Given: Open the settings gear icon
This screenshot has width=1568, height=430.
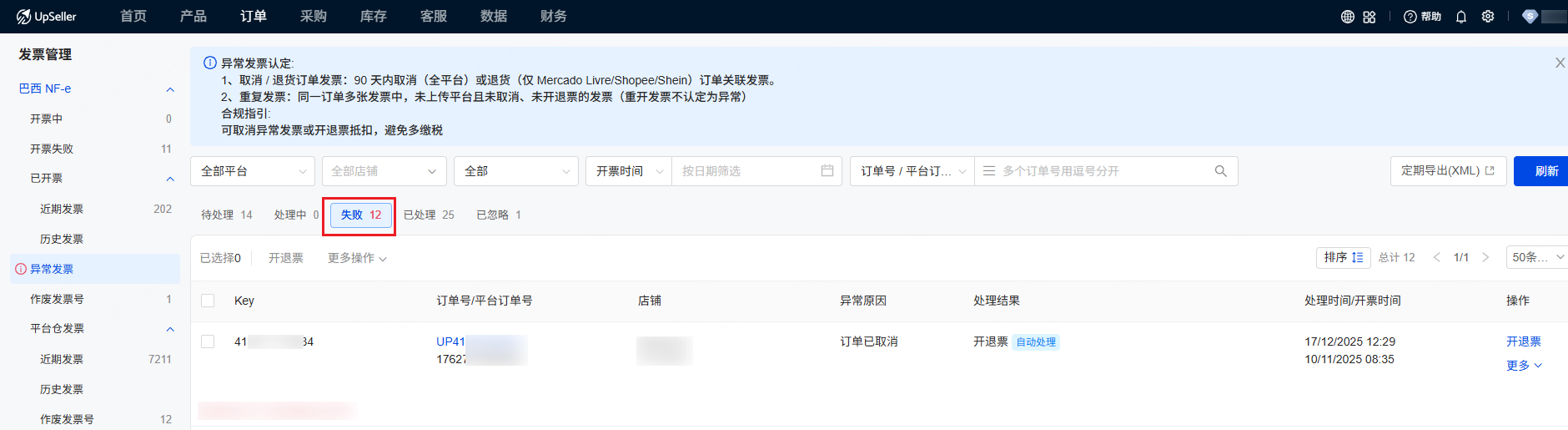Looking at the screenshot, I should [x=1488, y=17].
